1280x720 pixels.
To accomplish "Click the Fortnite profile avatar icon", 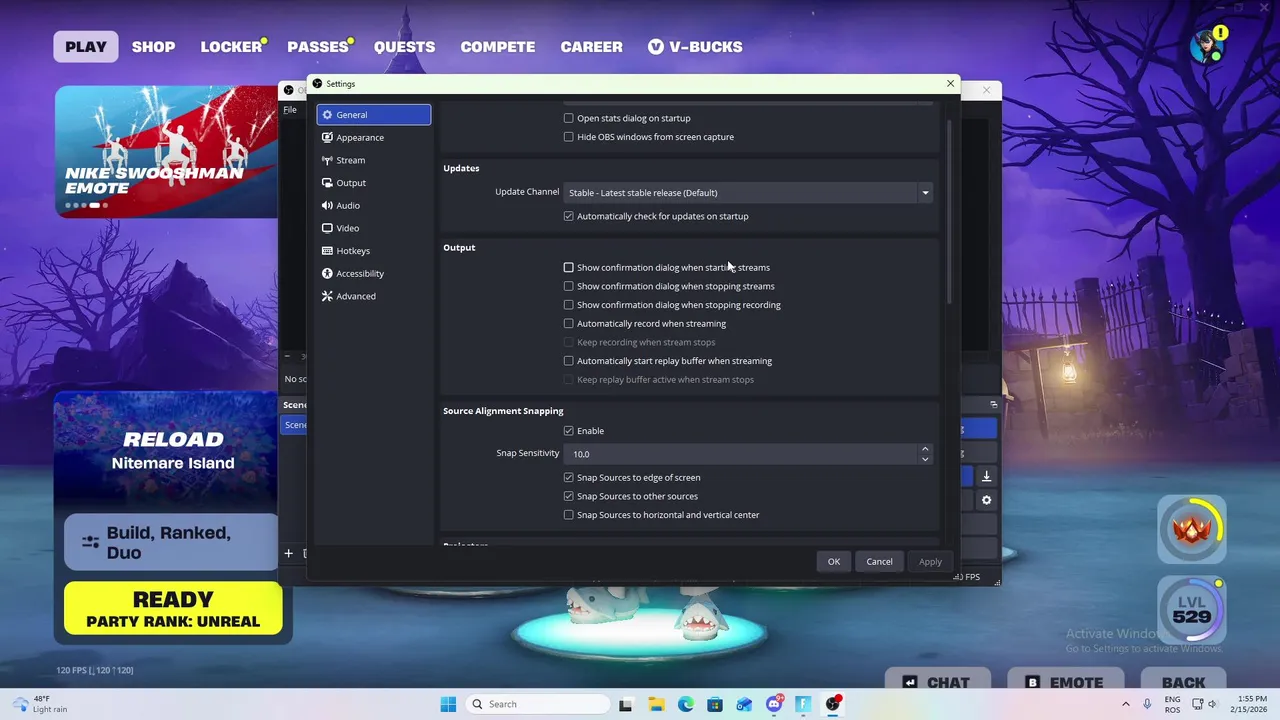I will (x=1207, y=47).
